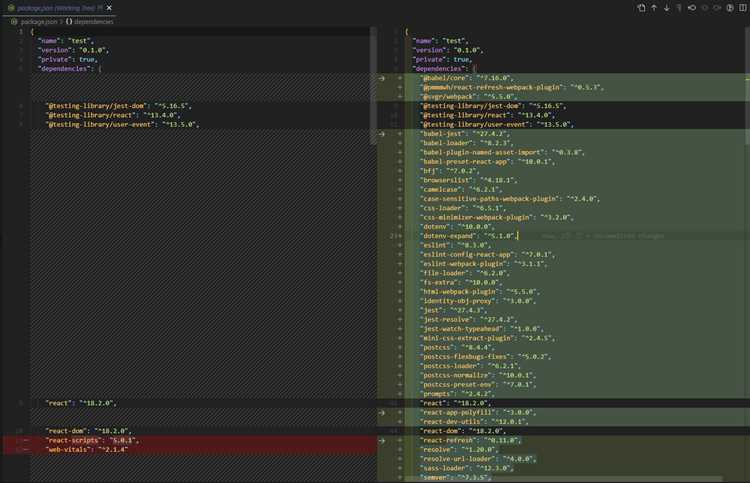Click the "name": "test" line in left pane
Viewport: 750px width, 483px height.
pos(66,41)
